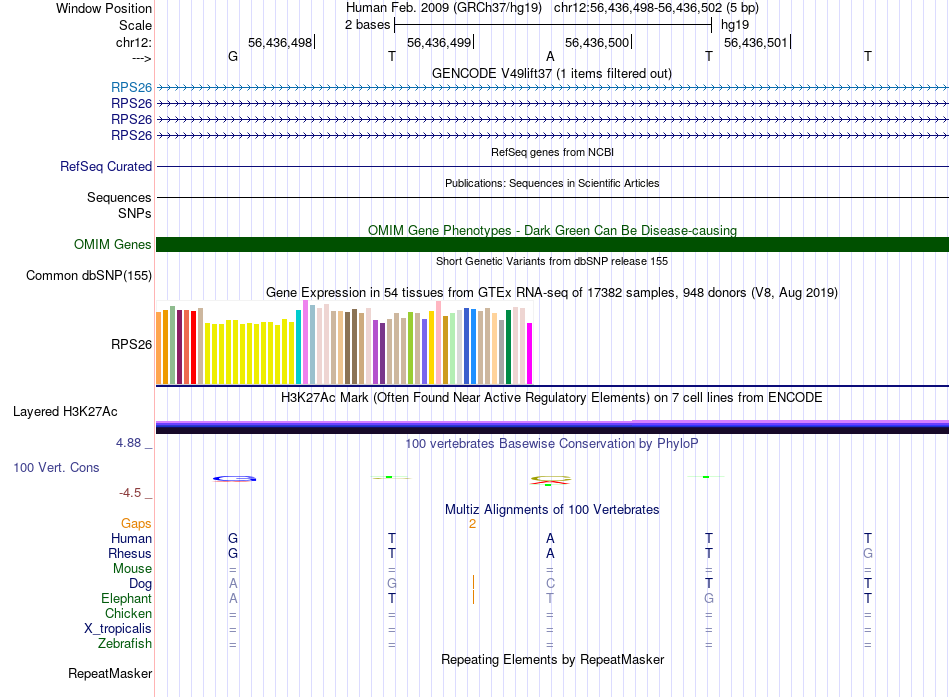Select the X_tropicalis alignment row label
The height and width of the screenshot is (697, 950).
[x=118, y=629]
